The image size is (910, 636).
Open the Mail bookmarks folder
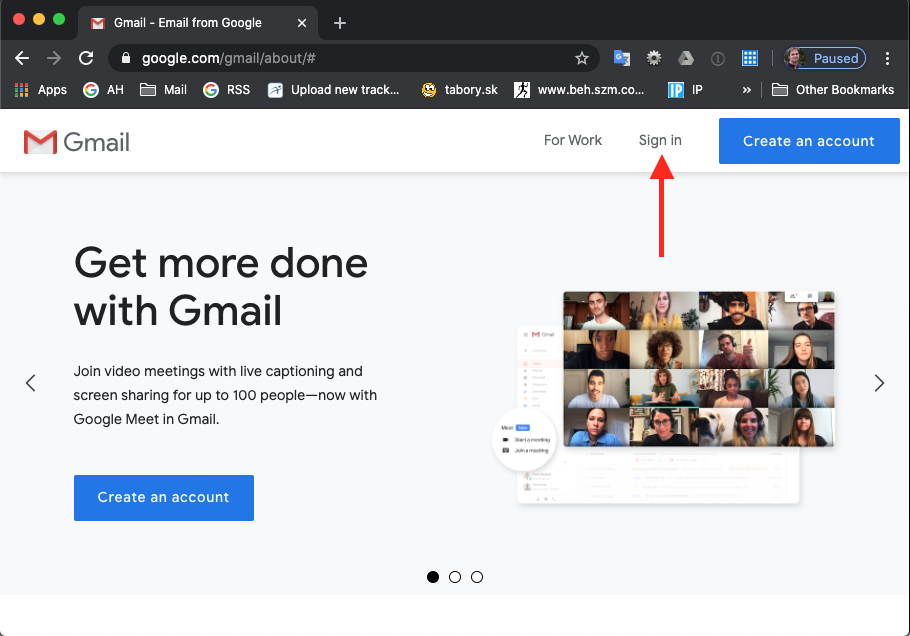163,90
